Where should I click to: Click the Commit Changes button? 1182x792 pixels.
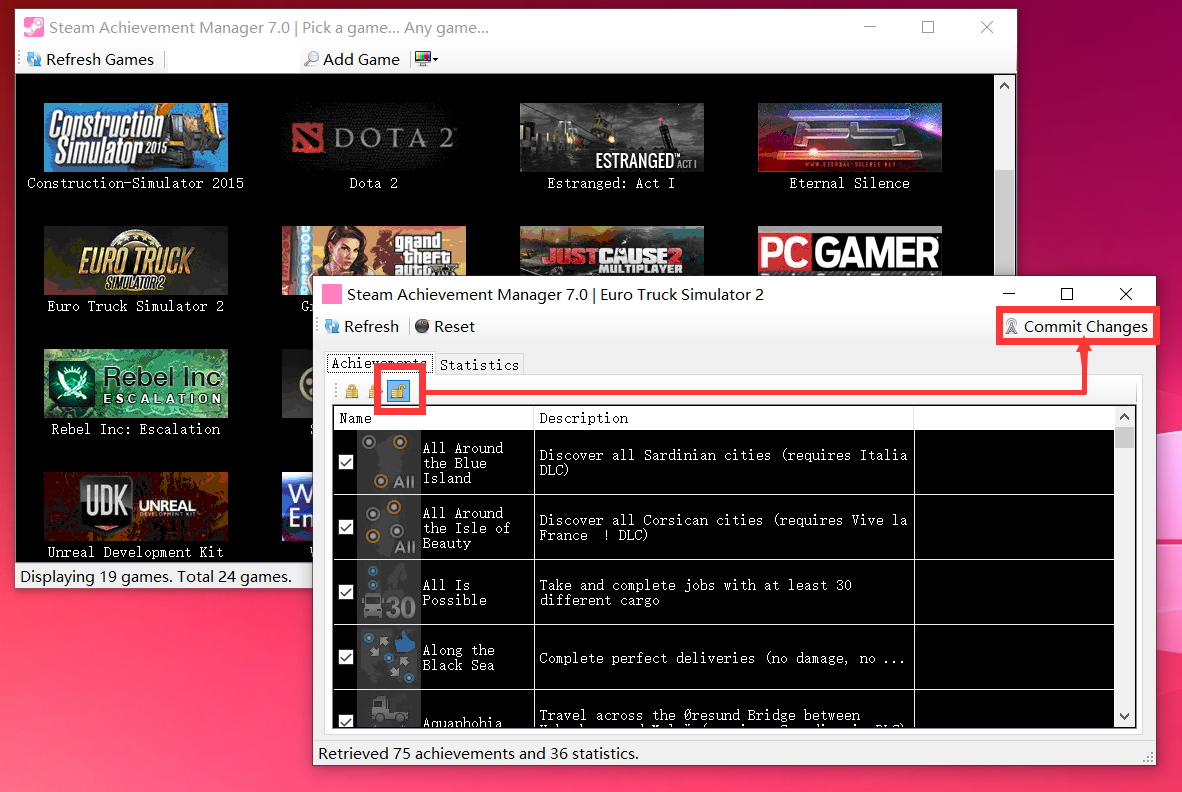[1076, 326]
